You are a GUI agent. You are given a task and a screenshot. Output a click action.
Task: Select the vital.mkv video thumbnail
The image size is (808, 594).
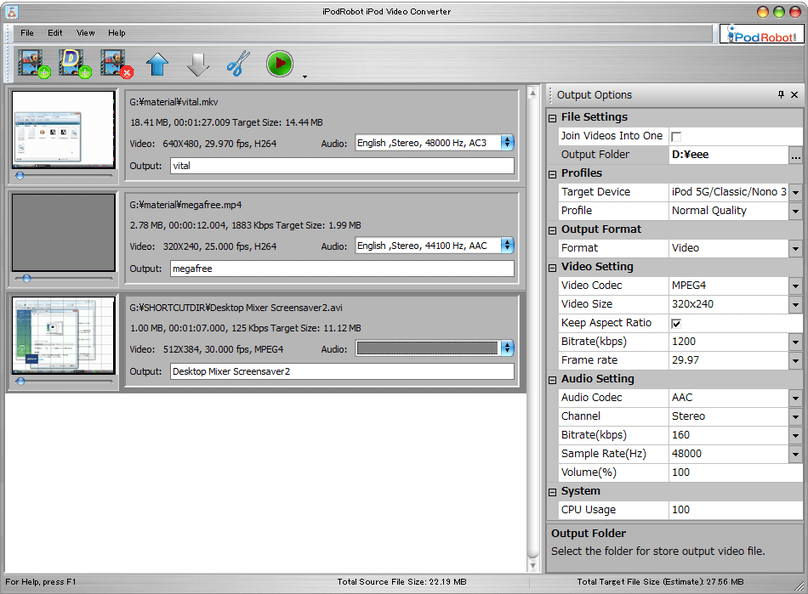coord(63,130)
